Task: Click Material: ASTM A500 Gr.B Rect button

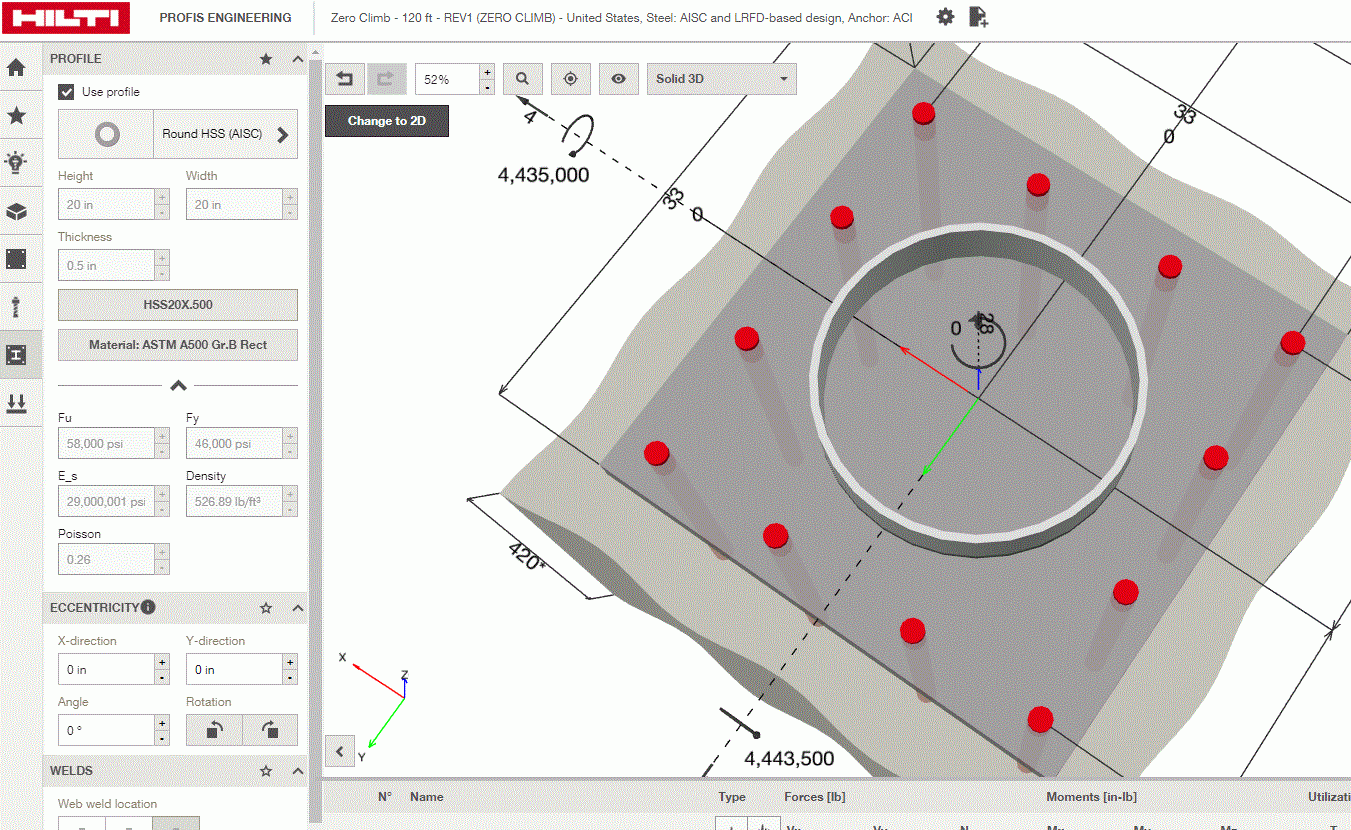Action: click(x=178, y=345)
